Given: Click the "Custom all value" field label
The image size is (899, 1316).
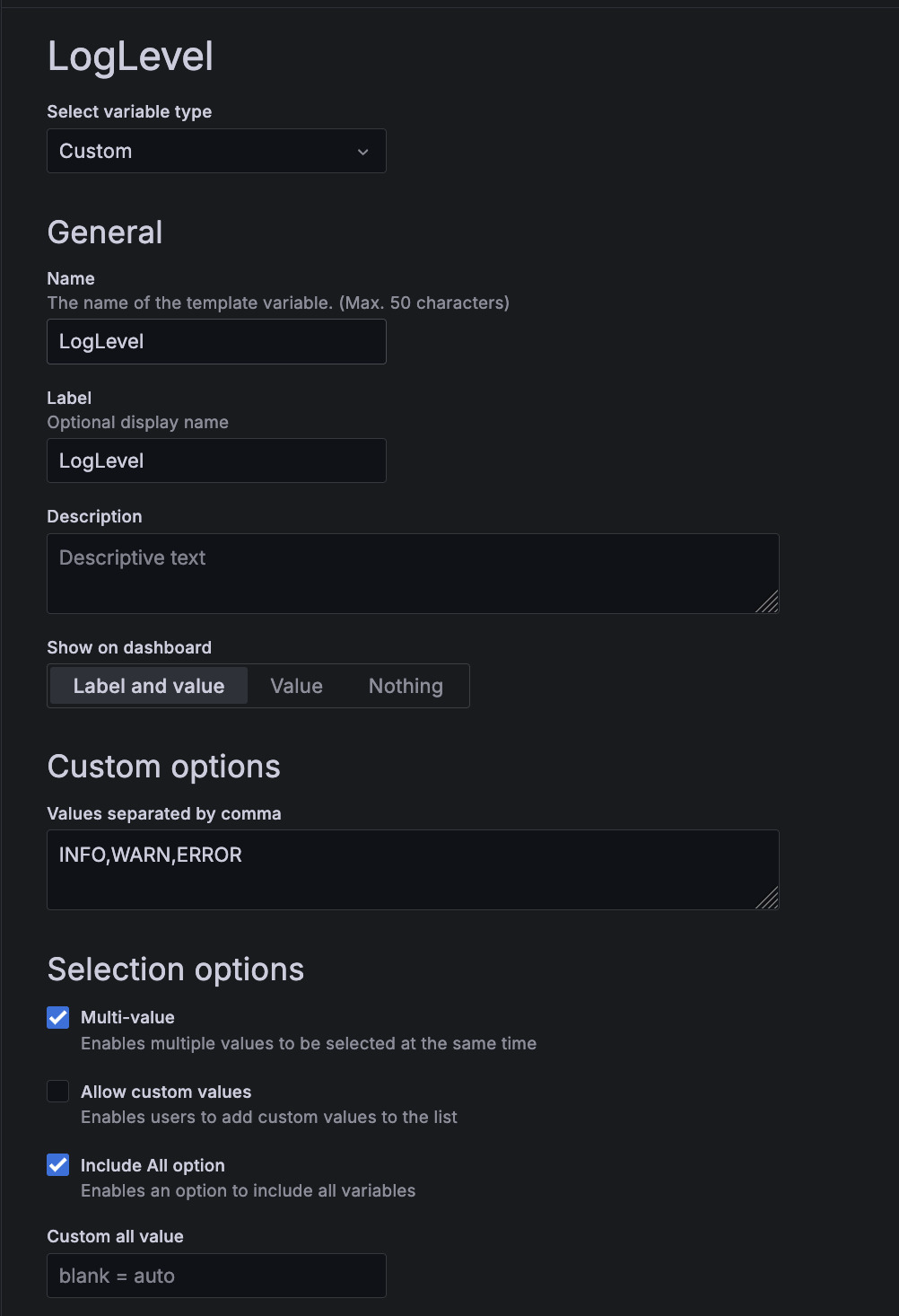Looking at the screenshot, I should click(115, 1236).
